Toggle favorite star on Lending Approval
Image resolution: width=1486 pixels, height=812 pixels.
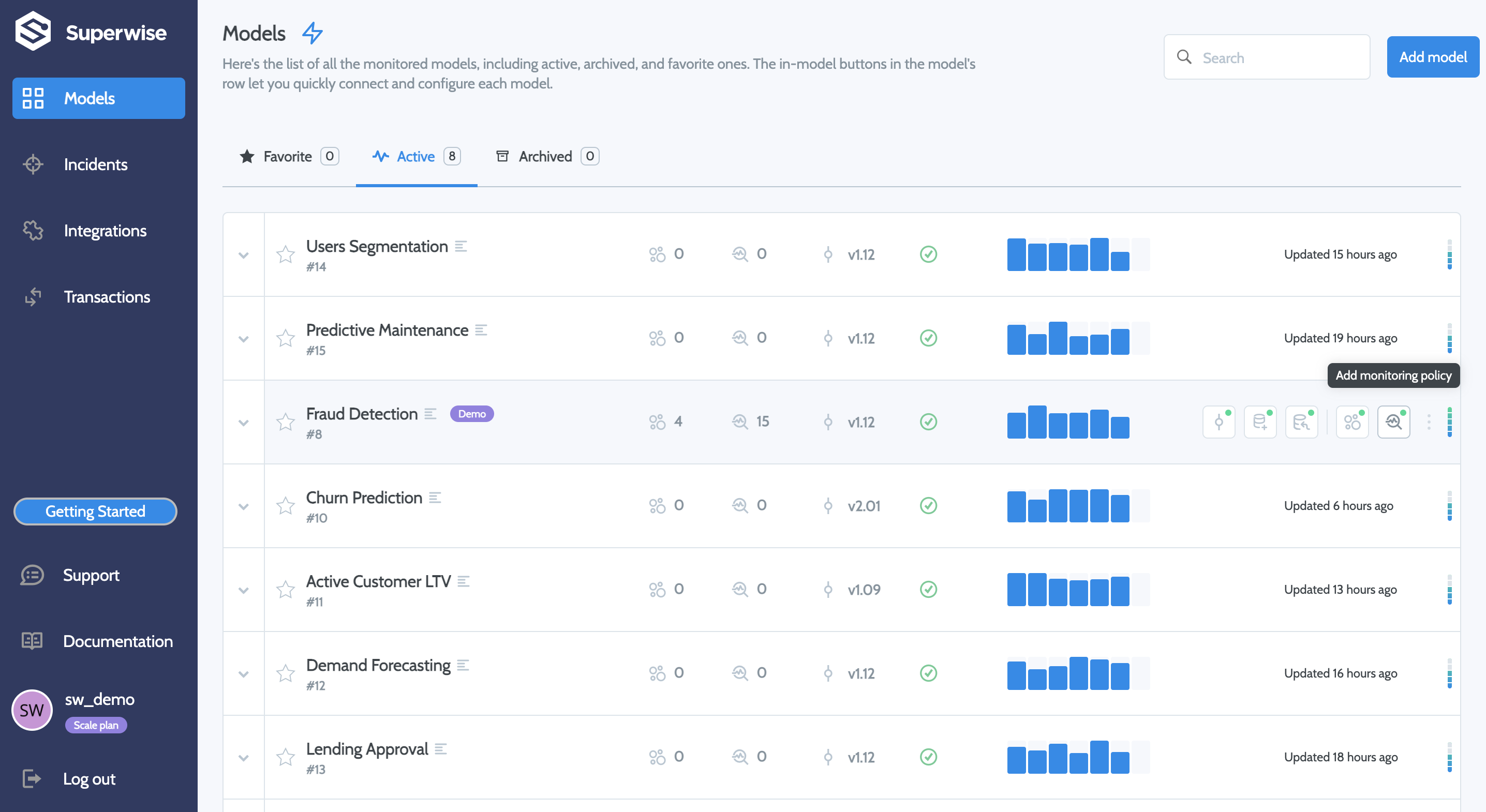[x=286, y=757]
